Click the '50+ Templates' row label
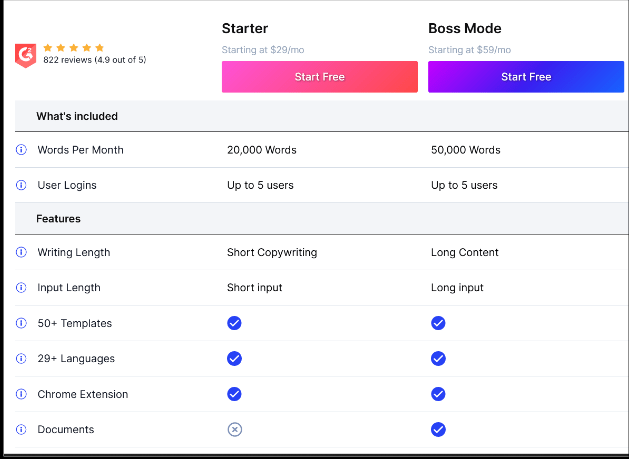629x459 pixels. click(75, 323)
